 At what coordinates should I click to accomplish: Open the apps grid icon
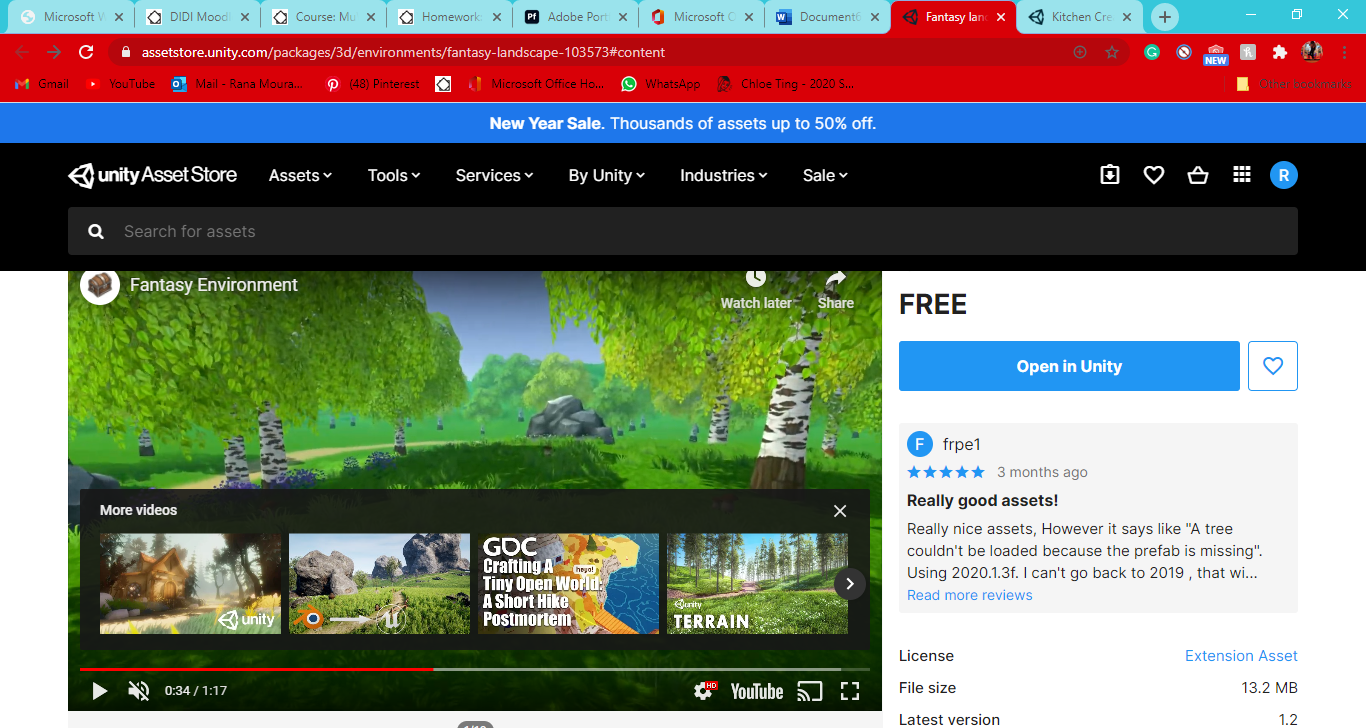pos(1242,175)
